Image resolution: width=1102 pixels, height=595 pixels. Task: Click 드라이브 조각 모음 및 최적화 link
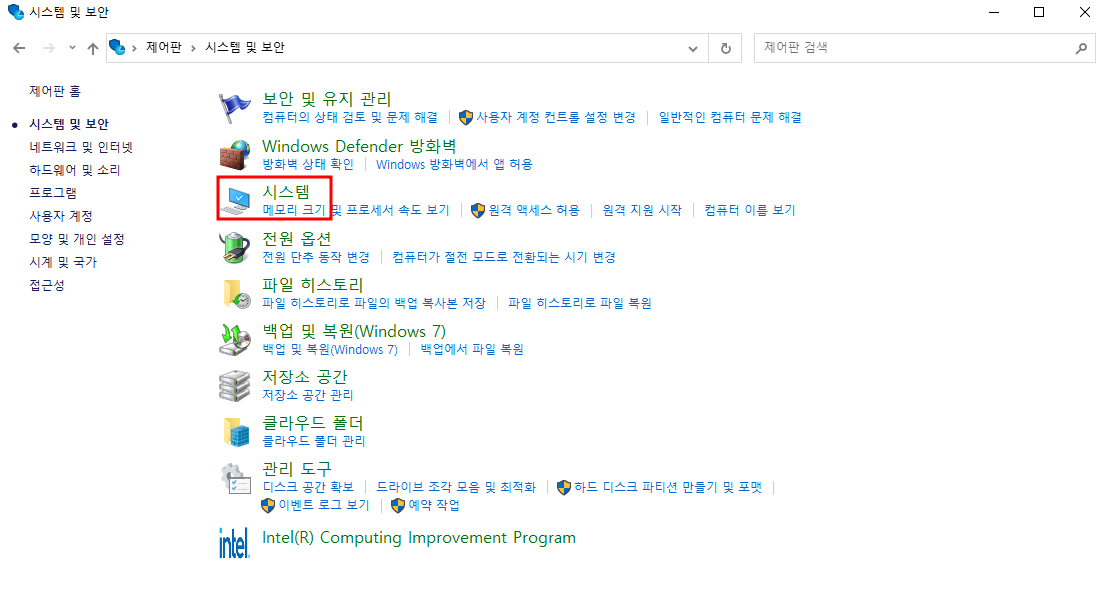456,487
